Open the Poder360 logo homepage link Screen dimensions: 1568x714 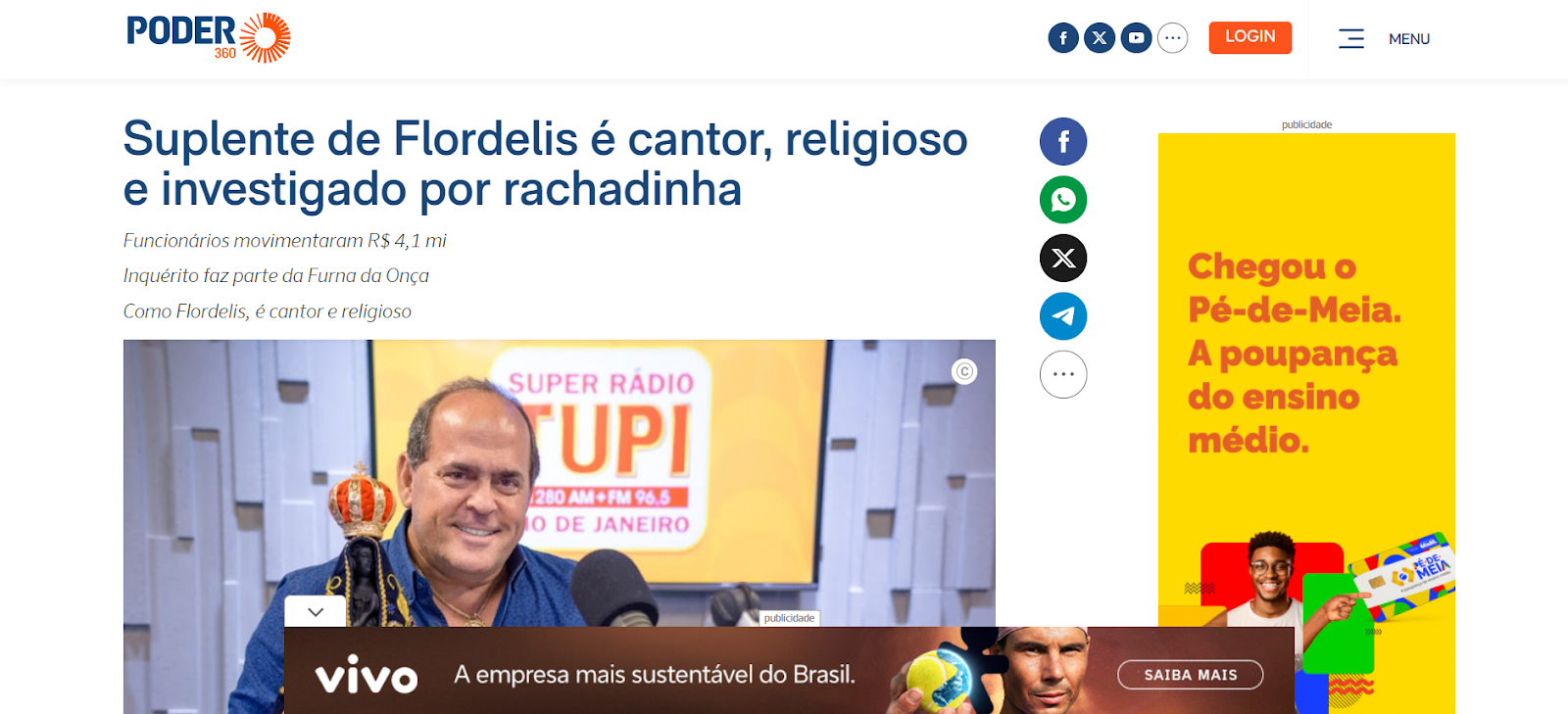click(209, 38)
